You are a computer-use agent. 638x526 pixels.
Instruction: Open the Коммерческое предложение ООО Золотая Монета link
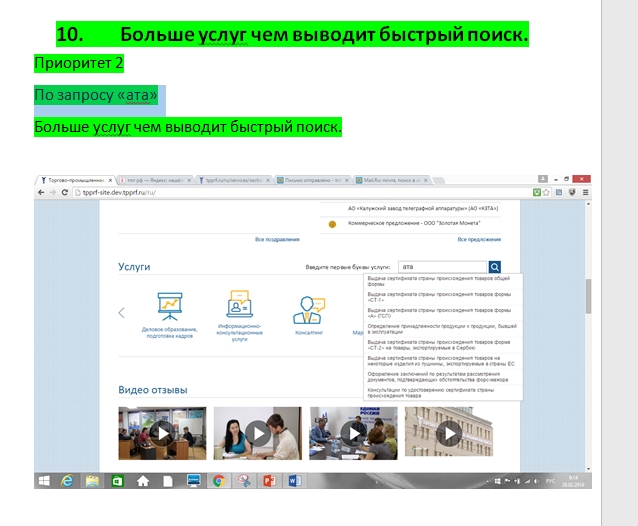pyautogui.click(x=414, y=223)
